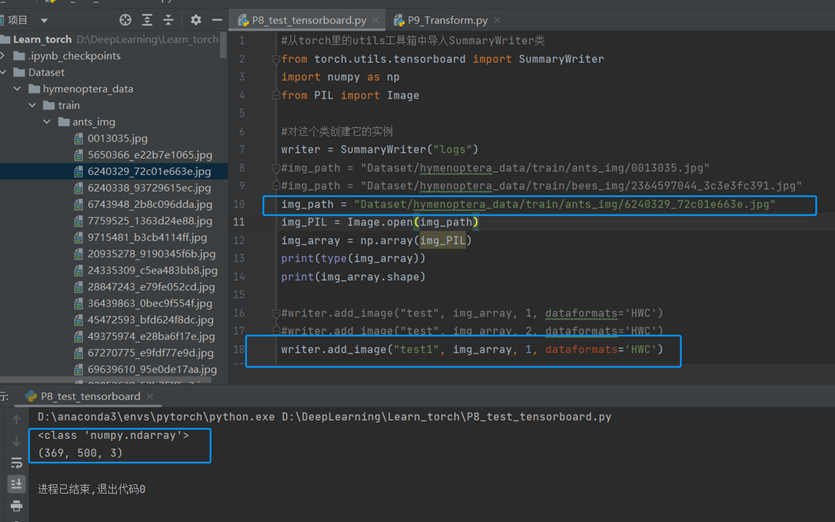The height and width of the screenshot is (522, 835).
Task: Click the Python icon on P9_Transform.py tab
Action: (x=399, y=20)
